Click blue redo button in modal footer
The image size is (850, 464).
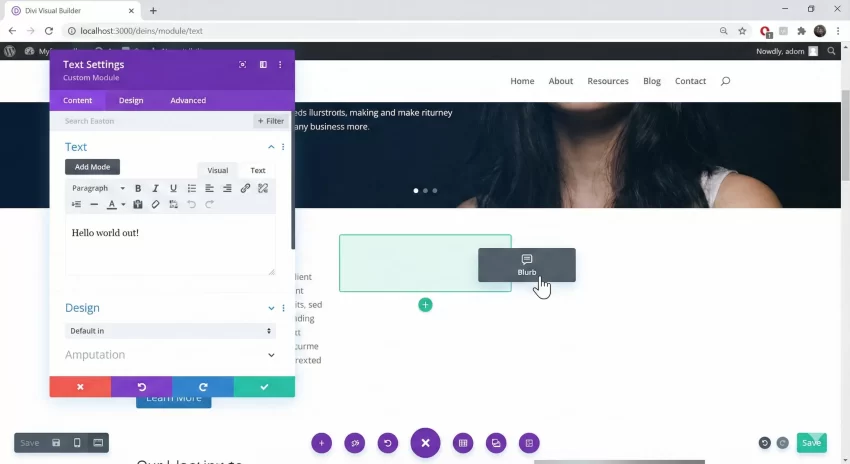click(203, 386)
